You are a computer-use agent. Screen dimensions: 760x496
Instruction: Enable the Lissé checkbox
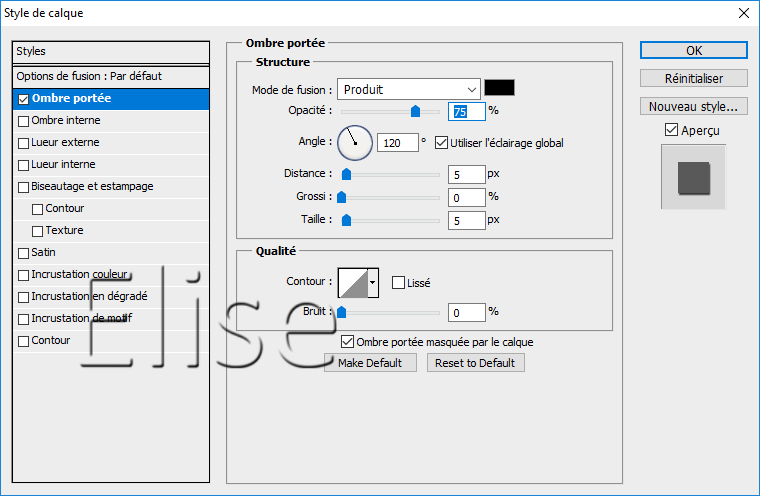tap(398, 283)
